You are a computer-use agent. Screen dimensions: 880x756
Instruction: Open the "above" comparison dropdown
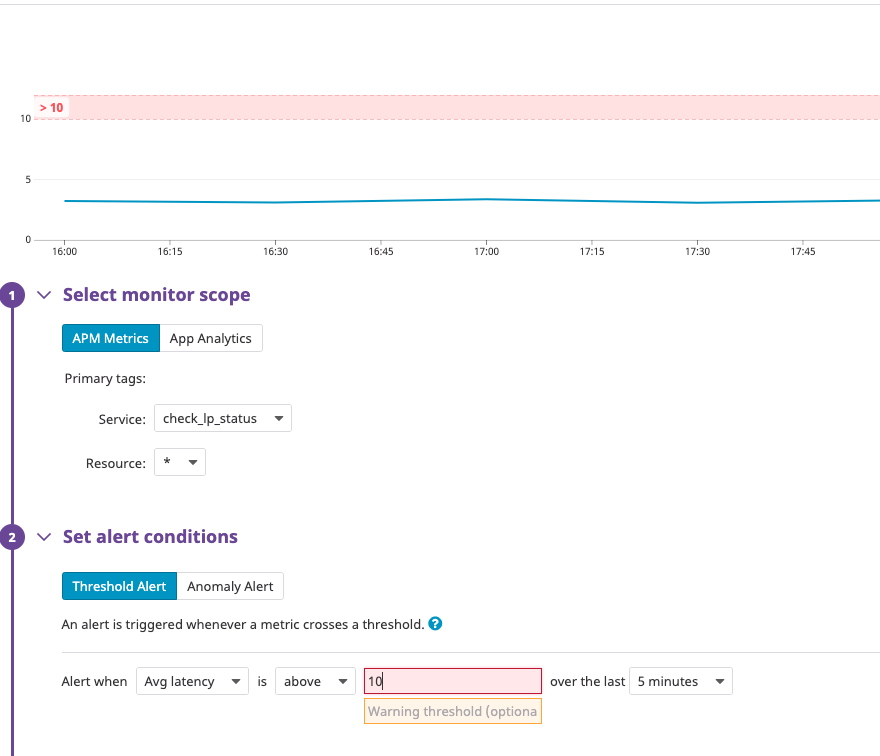click(315, 681)
